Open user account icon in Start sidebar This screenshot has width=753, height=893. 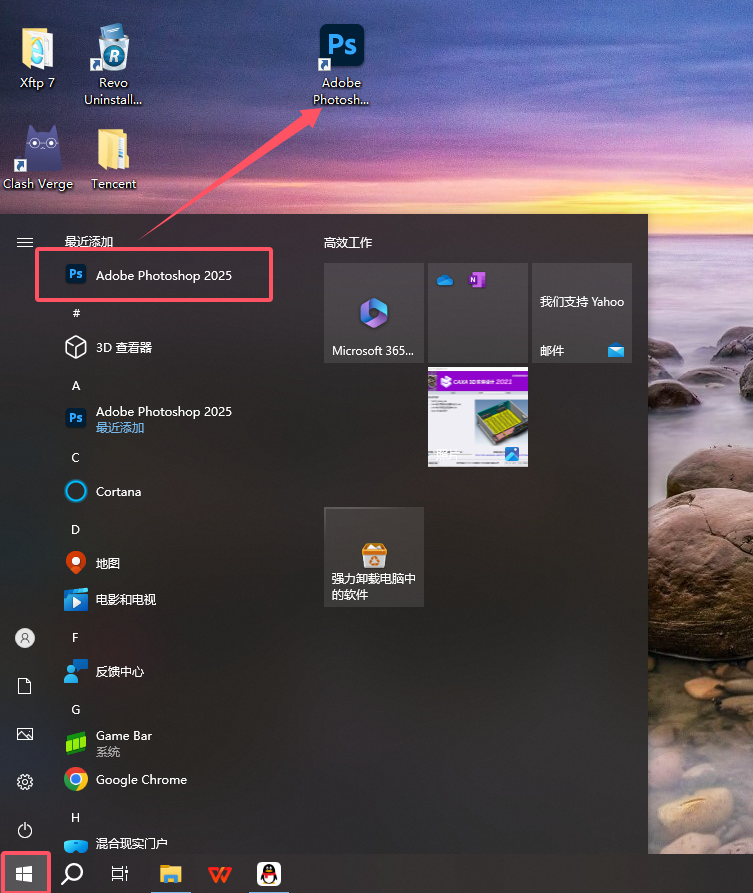[x=24, y=638]
